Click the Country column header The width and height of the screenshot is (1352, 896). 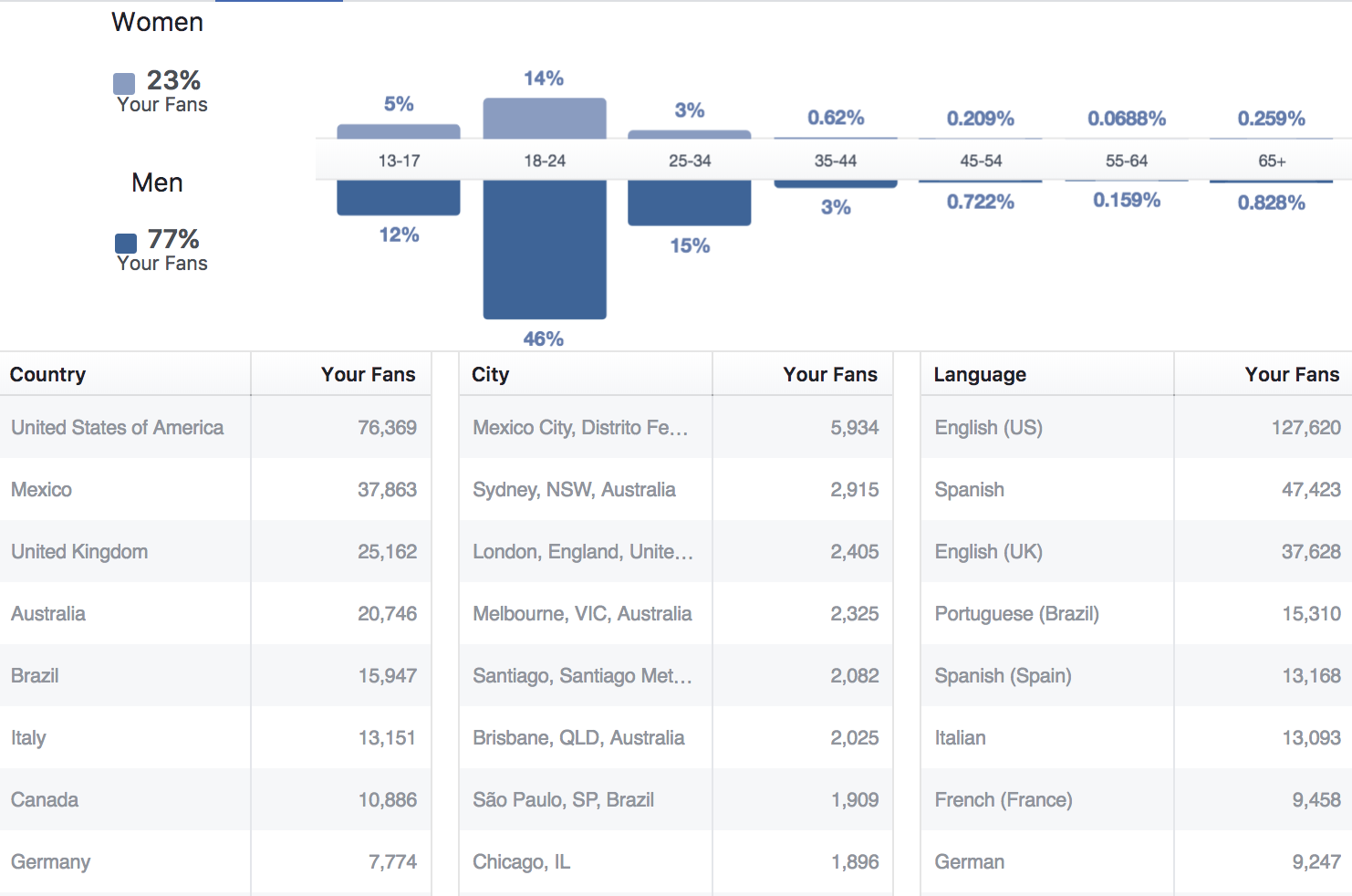pyautogui.click(x=47, y=374)
